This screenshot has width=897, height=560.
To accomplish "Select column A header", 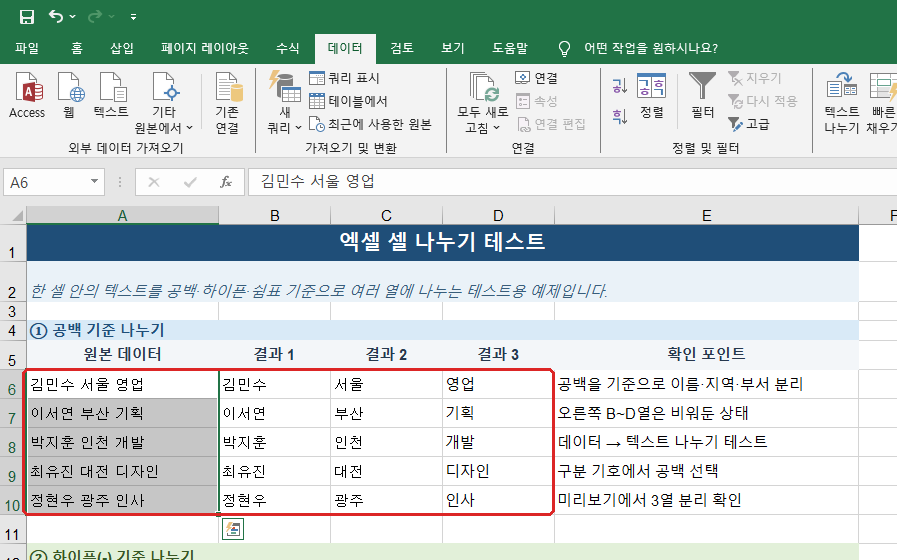I will [122, 216].
